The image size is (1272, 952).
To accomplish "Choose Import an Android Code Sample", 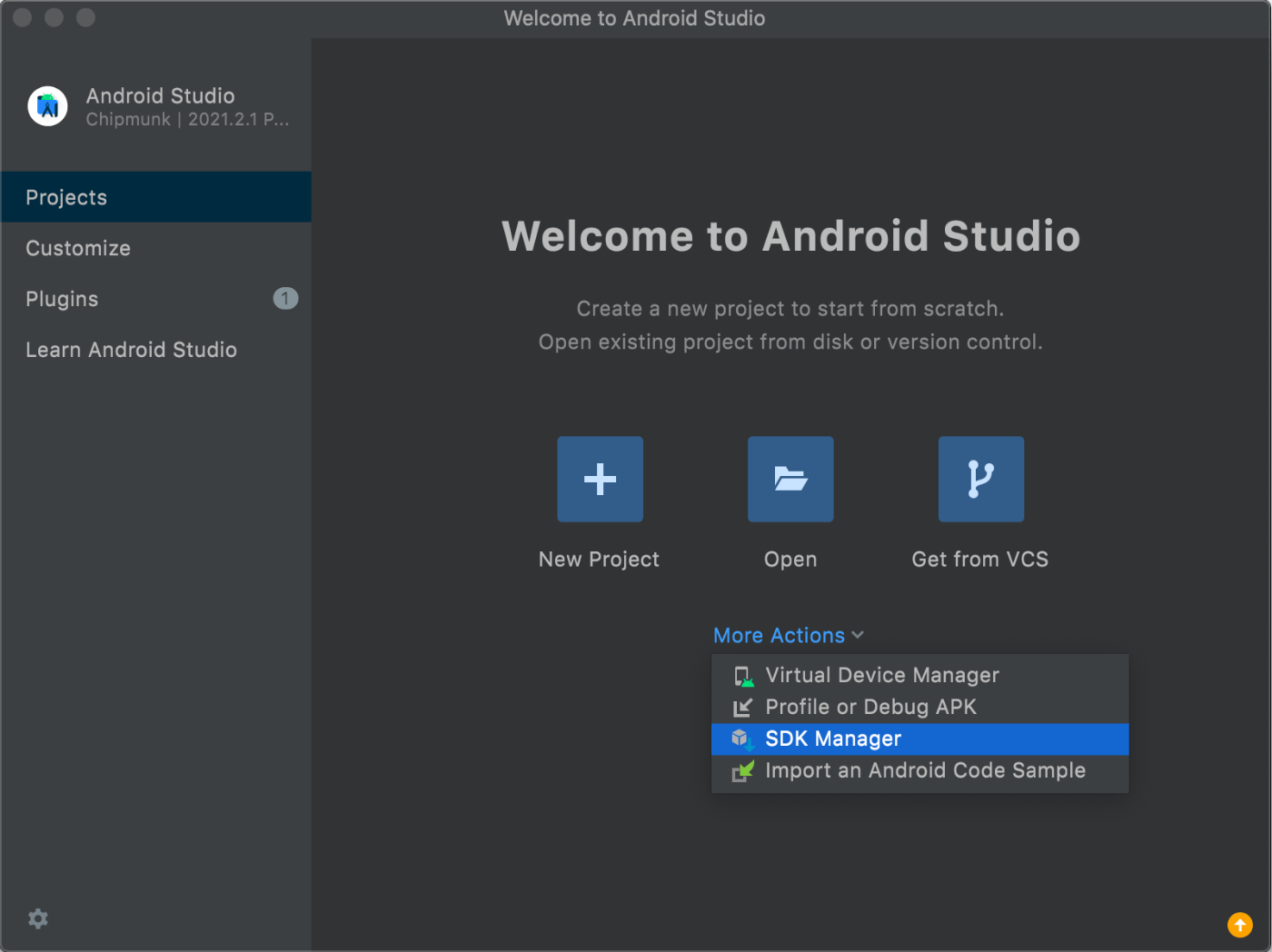I will [x=920, y=770].
